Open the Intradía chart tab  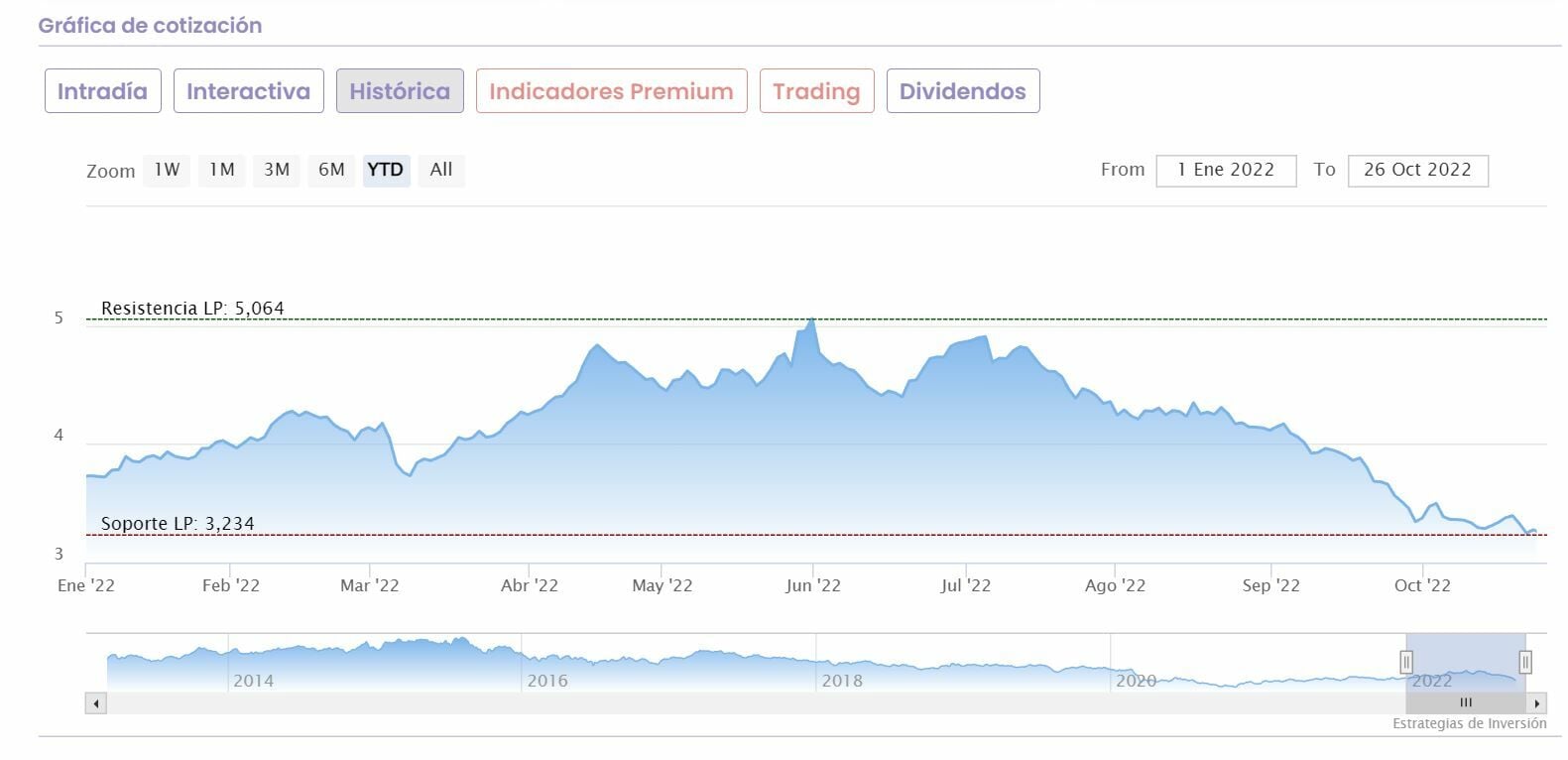tap(102, 91)
